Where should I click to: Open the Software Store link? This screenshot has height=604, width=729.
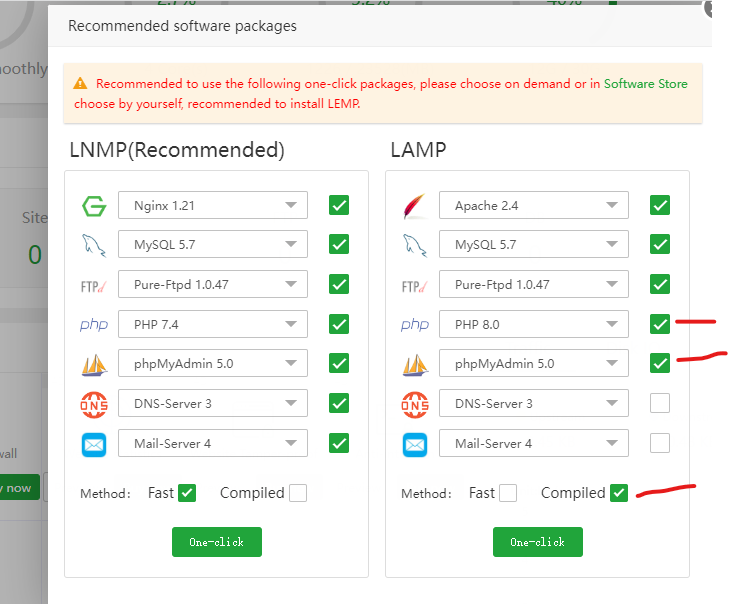pyautogui.click(x=645, y=84)
